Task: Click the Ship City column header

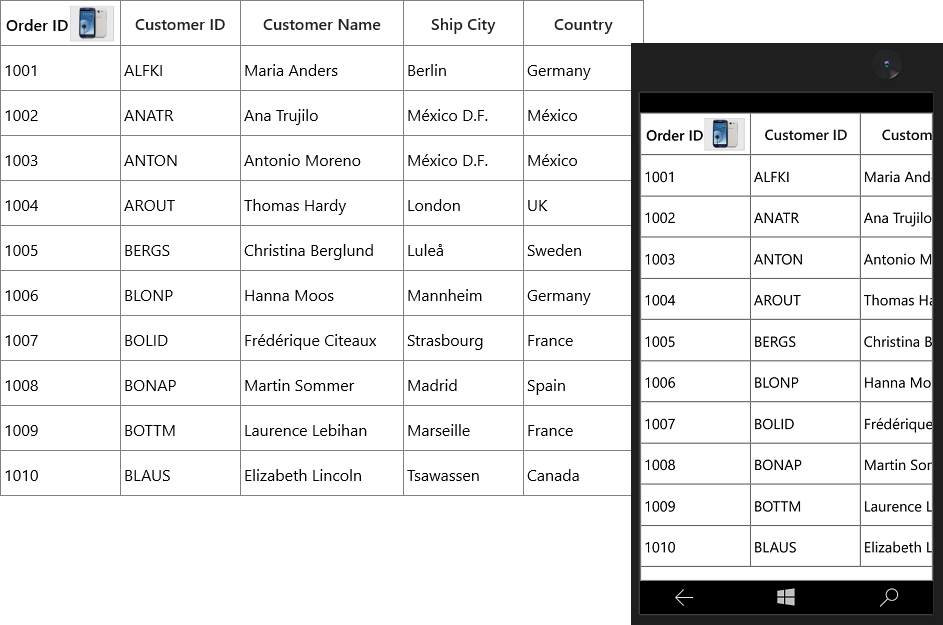Action: [463, 25]
